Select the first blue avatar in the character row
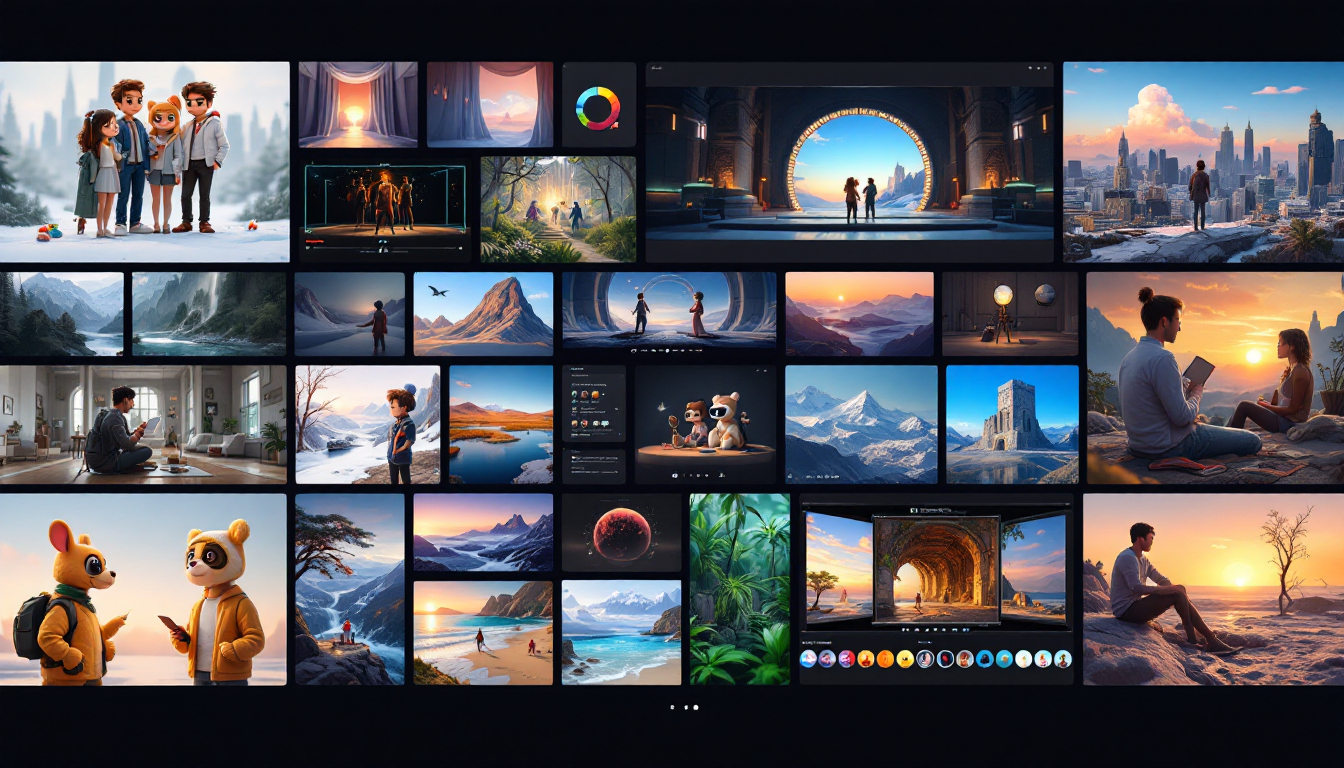The width and height of the screenshot is (1344, 768). pyautogui.click(x=808, y=659)
